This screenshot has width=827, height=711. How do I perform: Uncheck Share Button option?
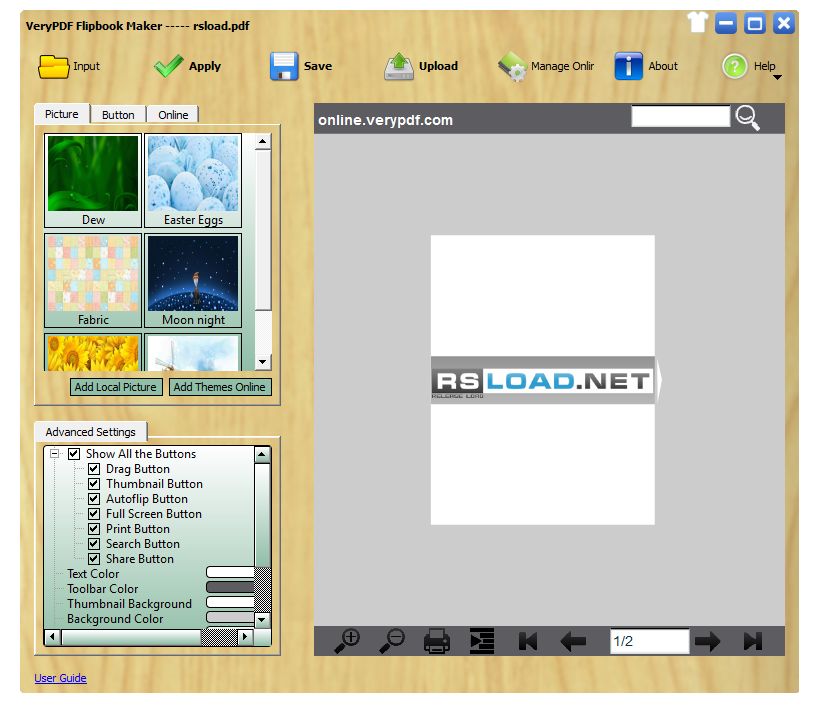coord(94,559)
